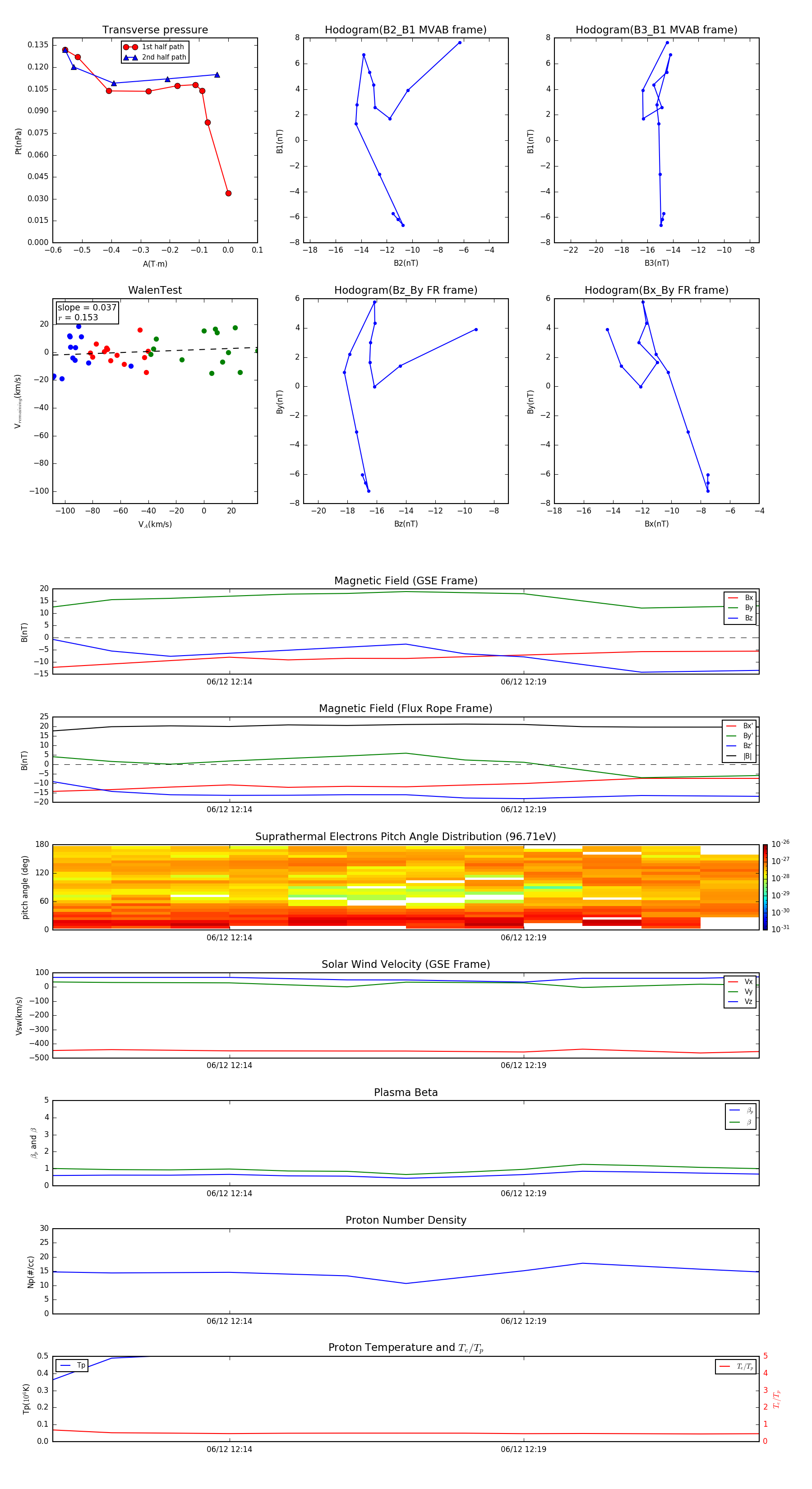Click the pitch angle colorbar

pyautogui.click(x=765, y=887)
